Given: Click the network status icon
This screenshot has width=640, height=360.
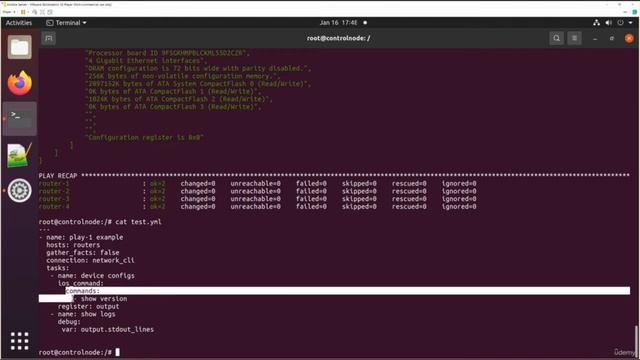Looking at the screenshot, I should pyautogui.click(x=596, y=23).
